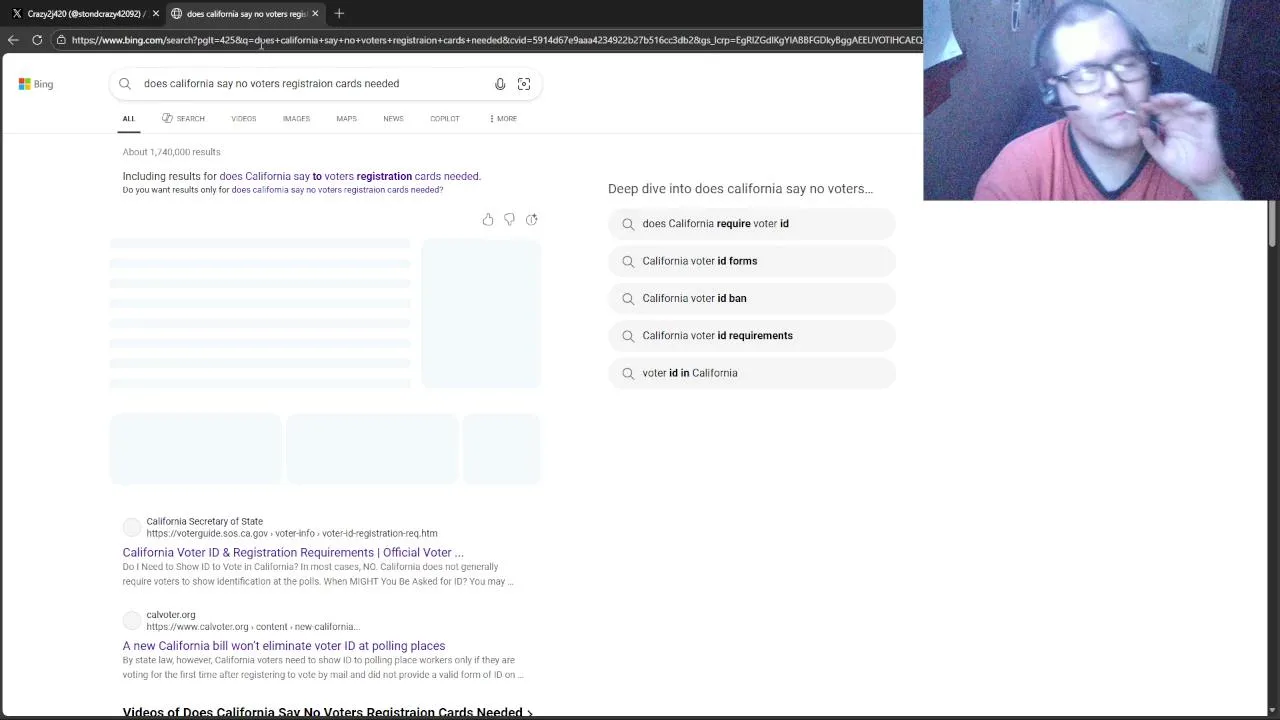Expand the MORE menu
1280x720 pixels.
click(x=503, y=118)
